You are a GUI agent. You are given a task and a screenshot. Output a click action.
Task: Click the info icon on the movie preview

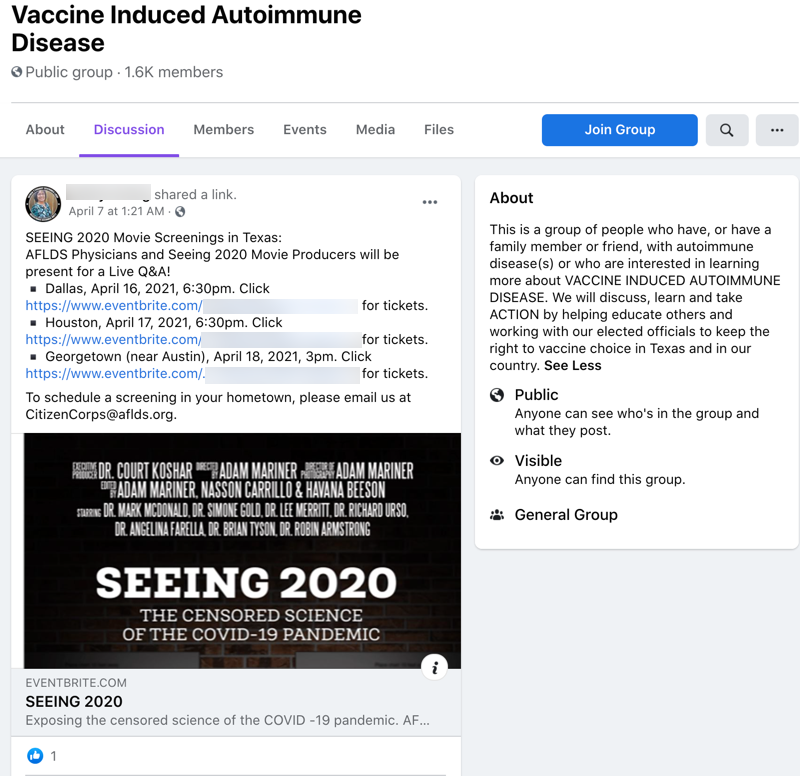pyautogui.click(x=434, y=667)
